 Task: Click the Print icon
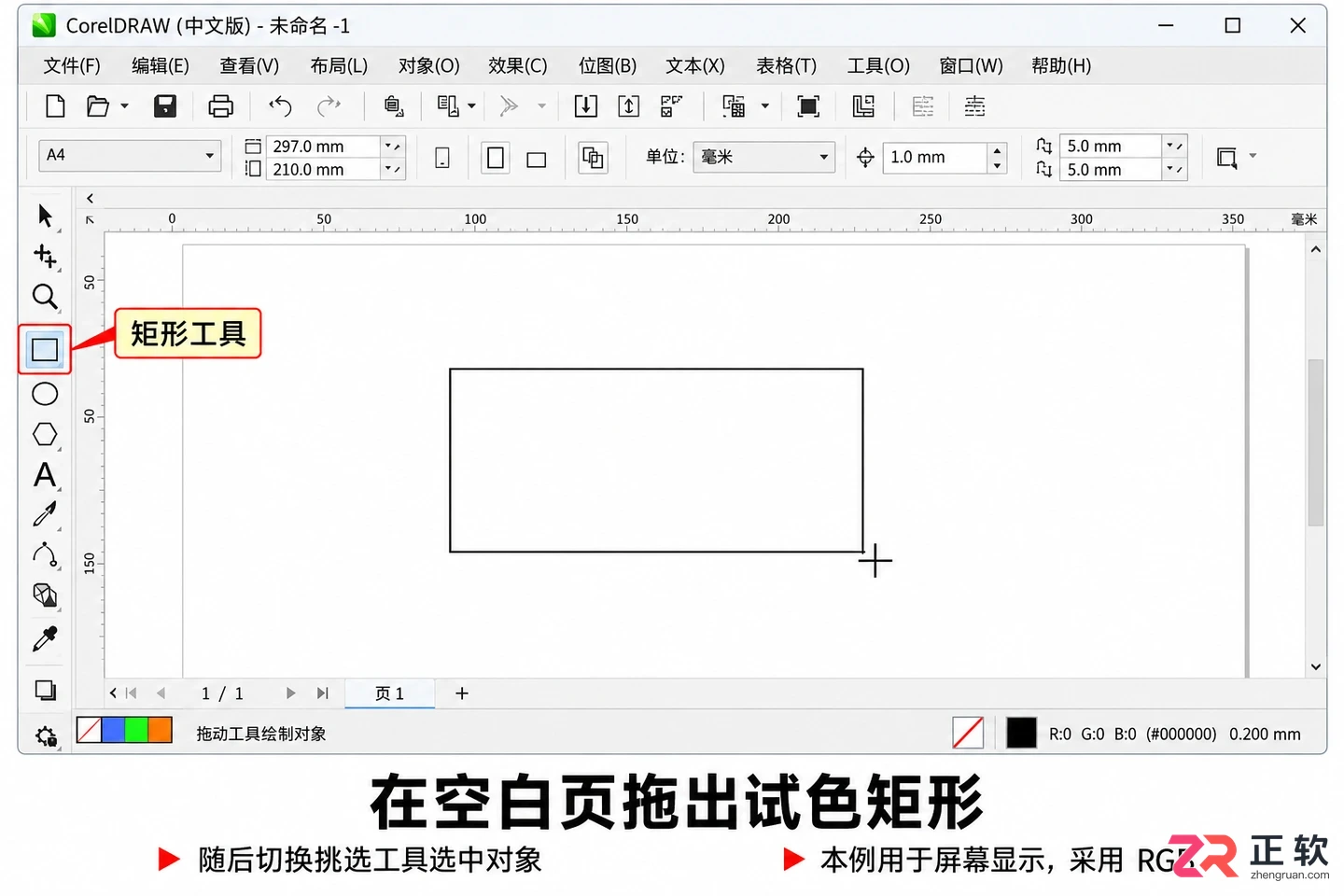pyautogui.click(x=220, y=106)
